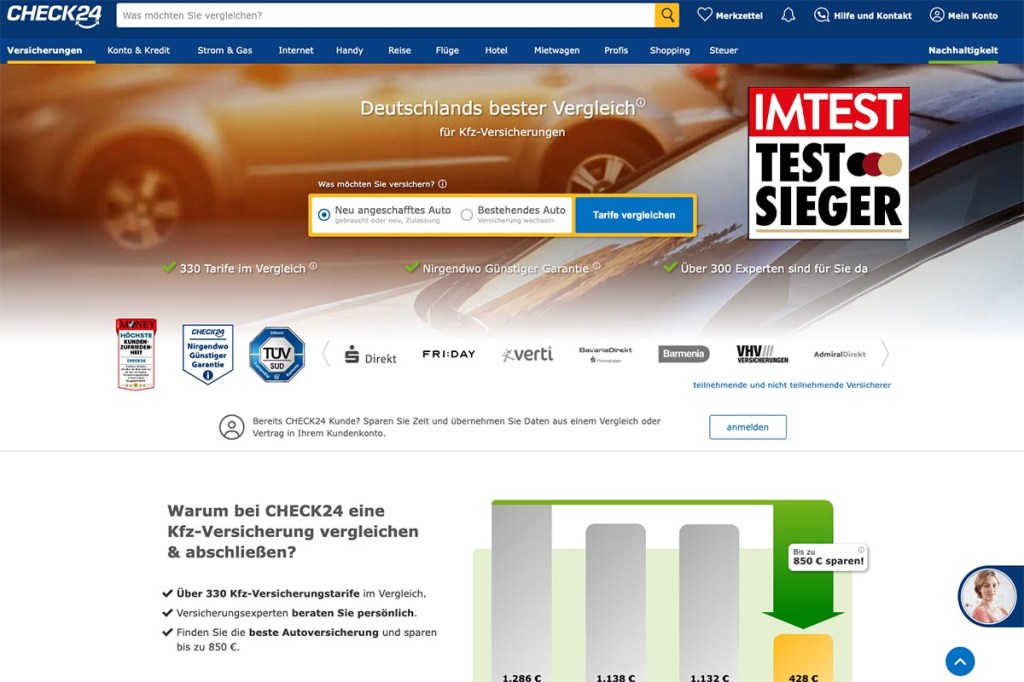Click info icon after '330 Tarife im Vergleich'
1024x682 pixels.
point(313,266)
